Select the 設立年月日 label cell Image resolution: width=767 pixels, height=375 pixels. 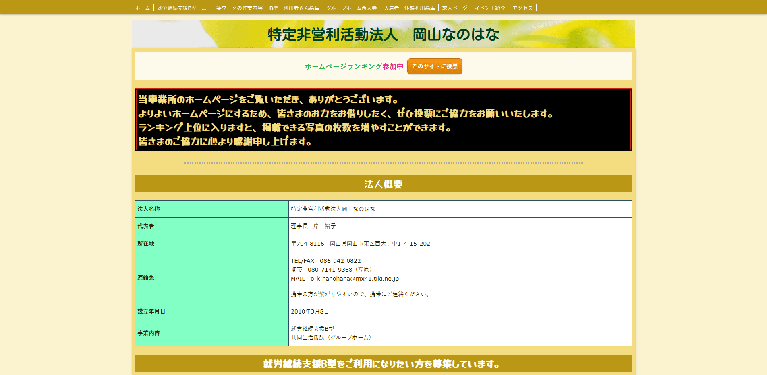pos(211,311)
